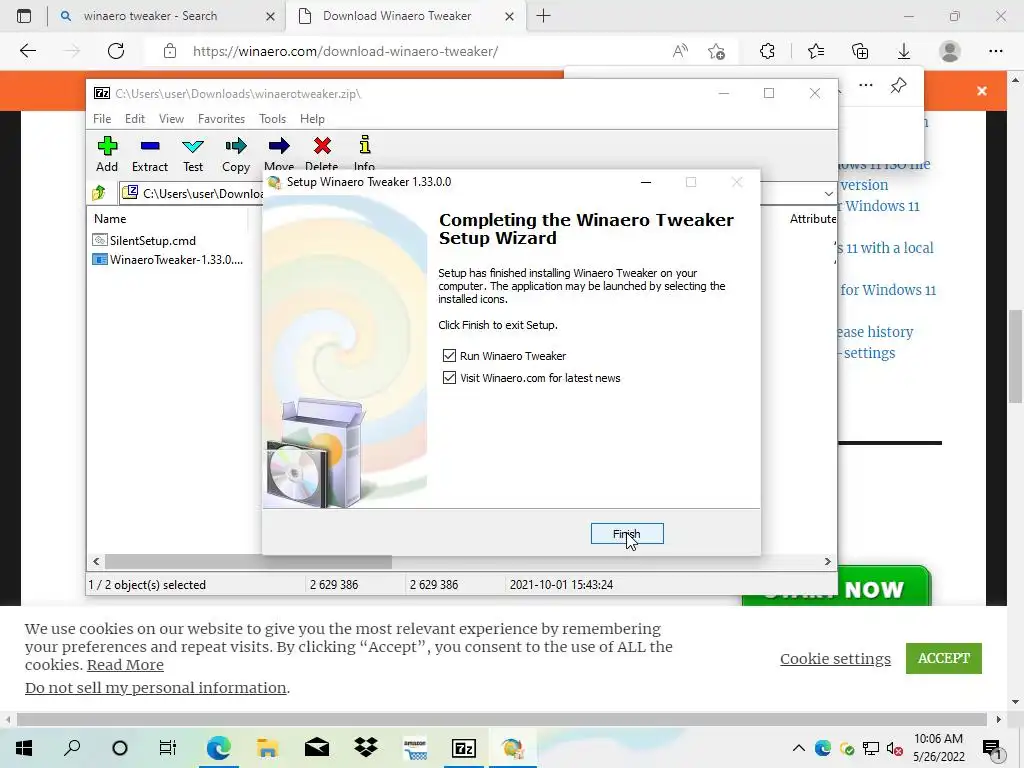The height and width of the screenshot is (768, 1024).
Task: Click the Delete tool in 7-Zip
Action: click(321, 153)
